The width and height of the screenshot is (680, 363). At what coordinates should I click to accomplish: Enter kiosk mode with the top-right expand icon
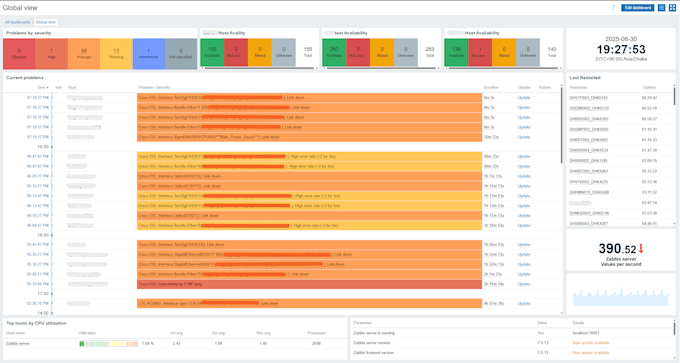(672, 8)
